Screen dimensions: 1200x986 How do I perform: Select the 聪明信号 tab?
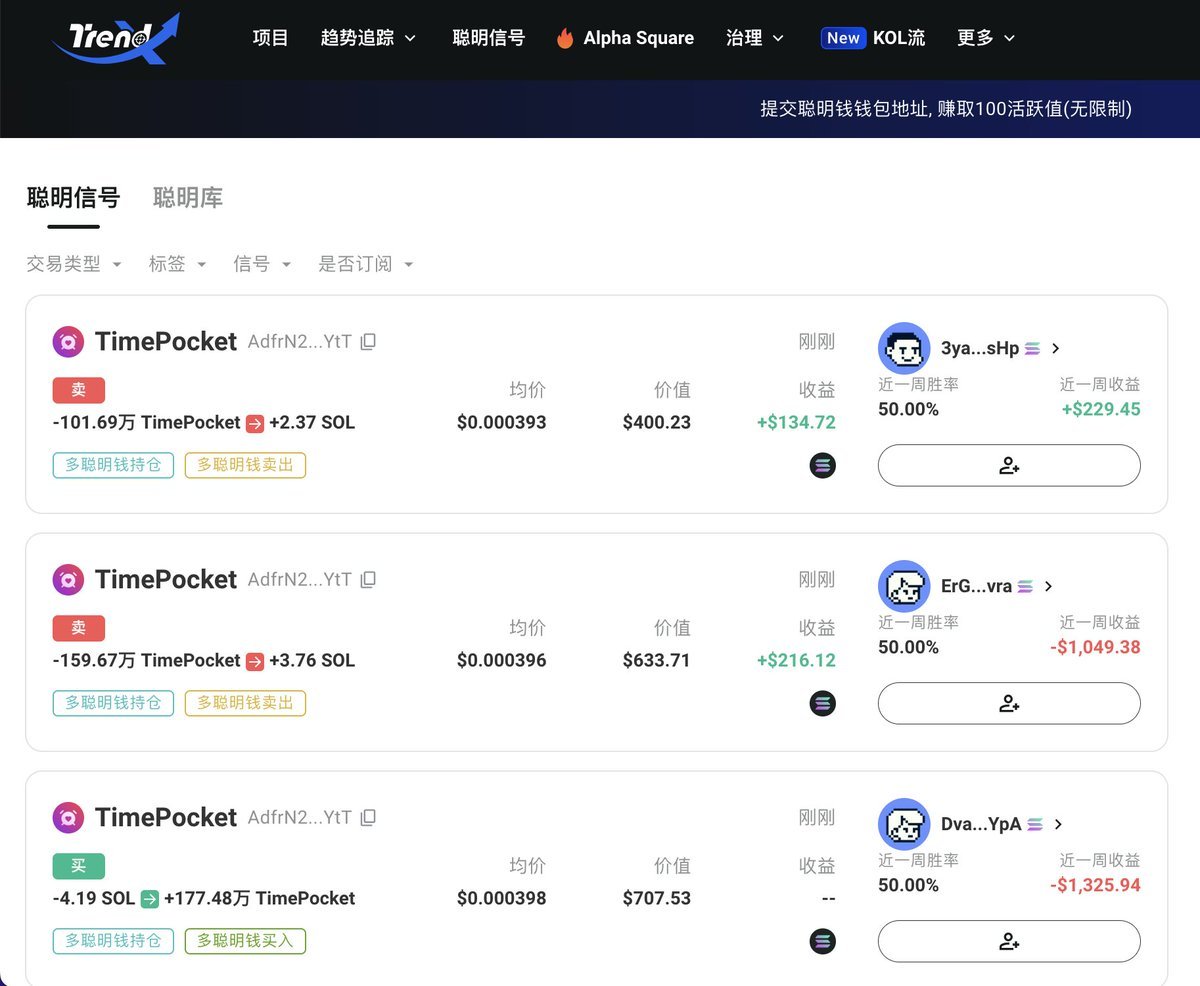[73, 198]
